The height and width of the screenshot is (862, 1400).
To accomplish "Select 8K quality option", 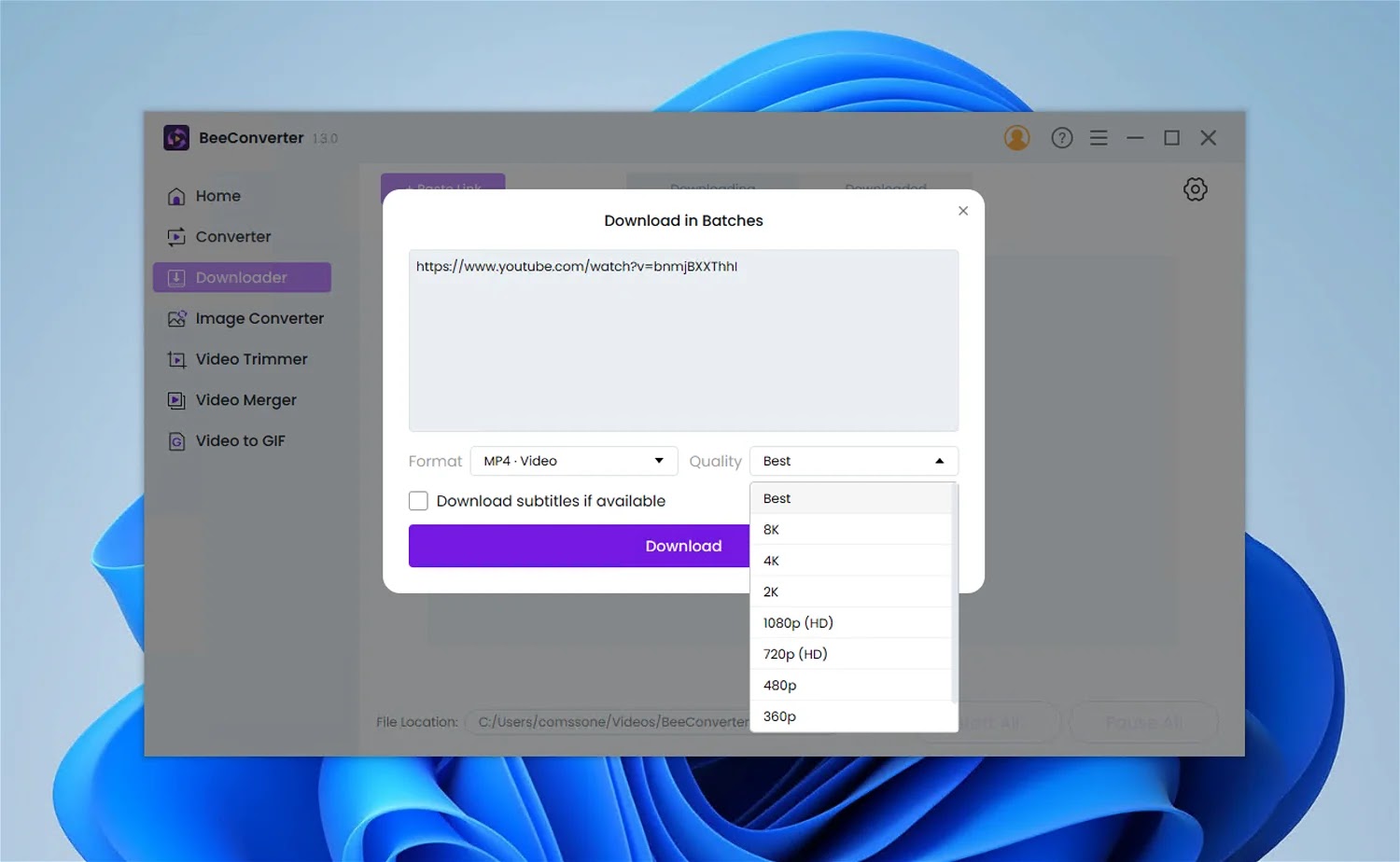I will tap(850, 530).
